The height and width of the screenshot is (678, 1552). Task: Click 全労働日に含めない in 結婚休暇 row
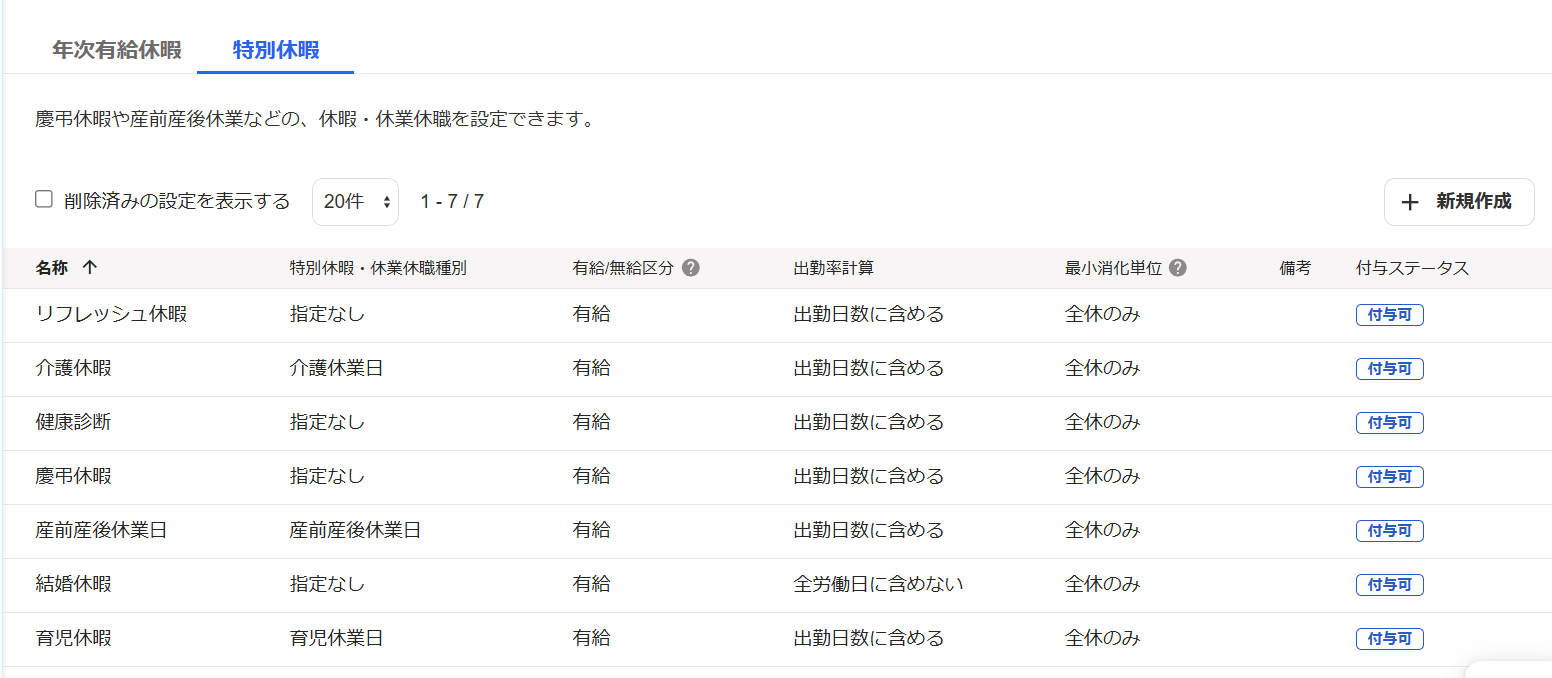tap(879, 584)
